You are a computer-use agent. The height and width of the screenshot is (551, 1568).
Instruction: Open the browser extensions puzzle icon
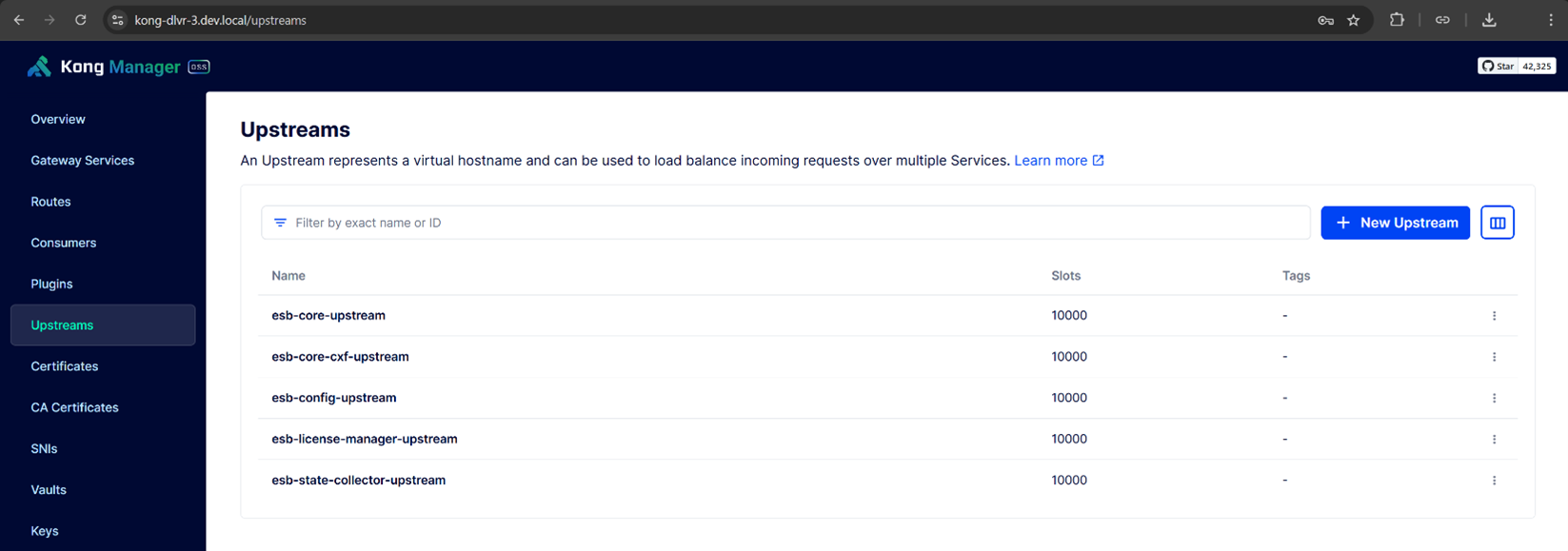point(1397,20)
